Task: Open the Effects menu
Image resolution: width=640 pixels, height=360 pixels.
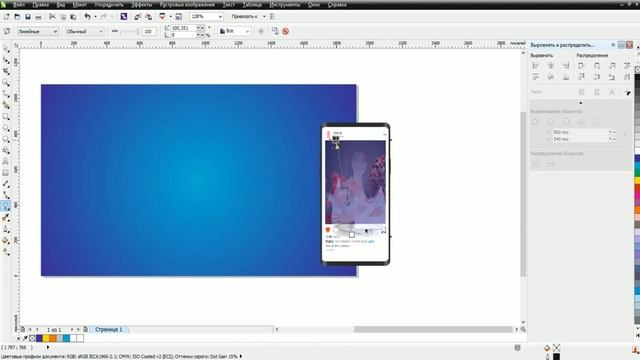Action: 142,5
